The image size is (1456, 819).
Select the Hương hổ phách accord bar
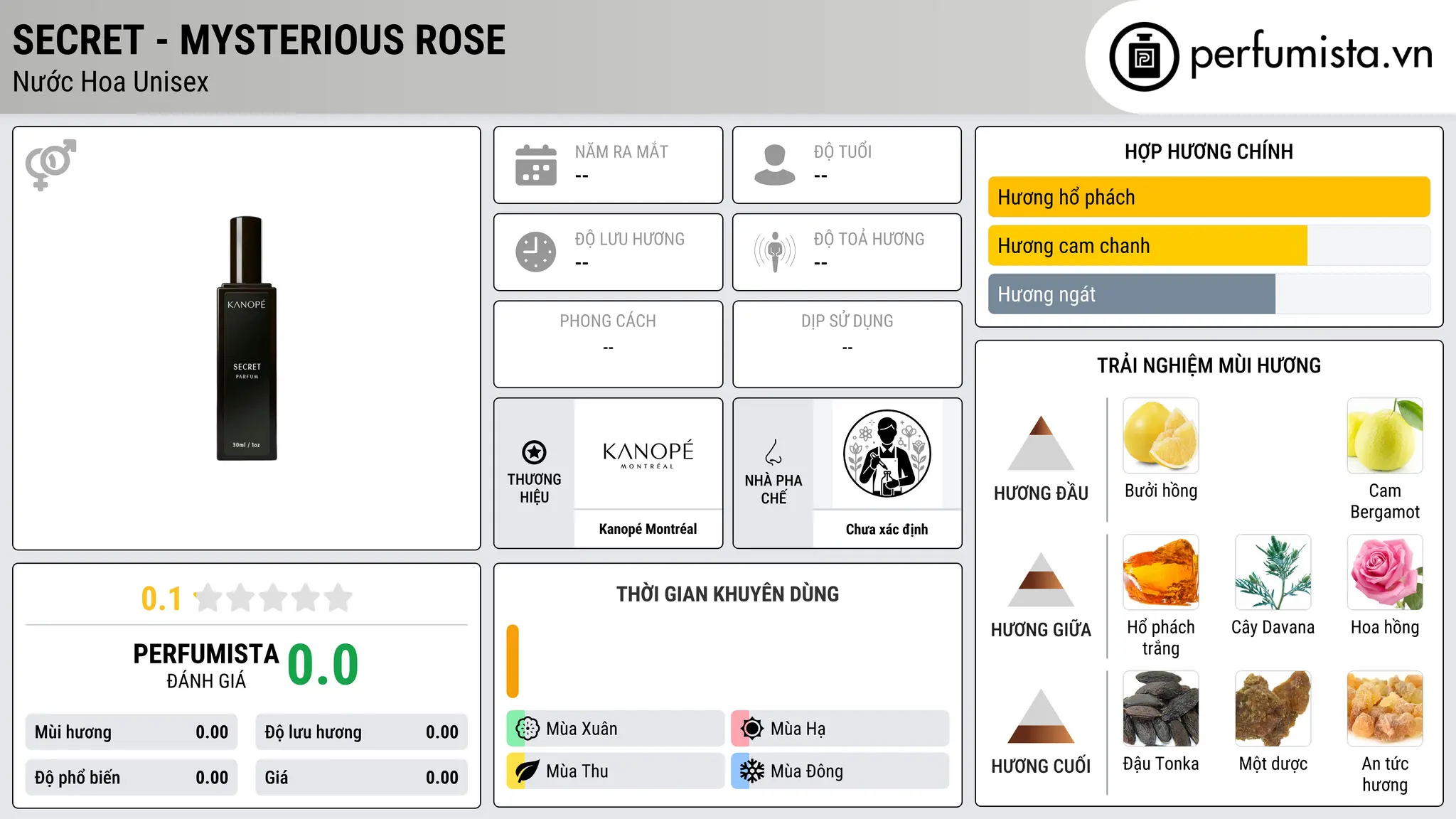pyautogui.click(x=1209, y=197)
